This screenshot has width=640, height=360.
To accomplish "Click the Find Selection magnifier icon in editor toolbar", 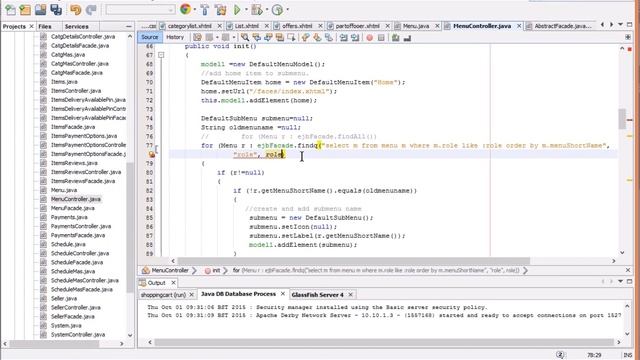I will pyautogui.click(x=245, y=38).
